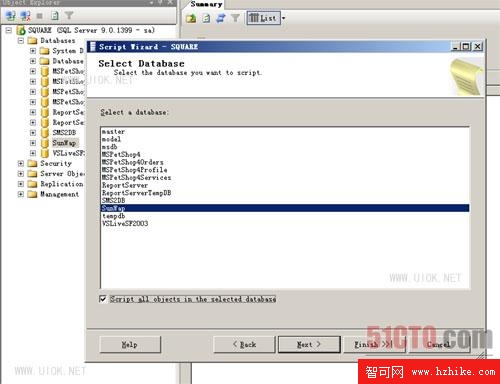Image resolution: width=500 pixels, height=384 pixels.
Task: Click the Filter icon in Object Explorer toolbar
Action: (69, 15)
